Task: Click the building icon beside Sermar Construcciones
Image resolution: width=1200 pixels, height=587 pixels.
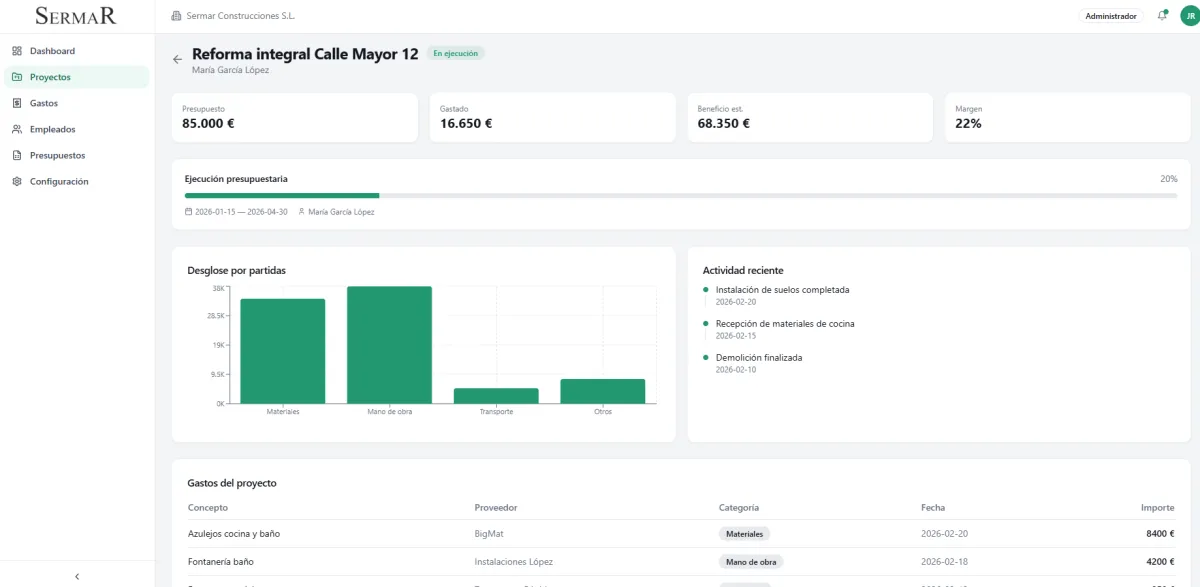Action: [x=177, y=16]
